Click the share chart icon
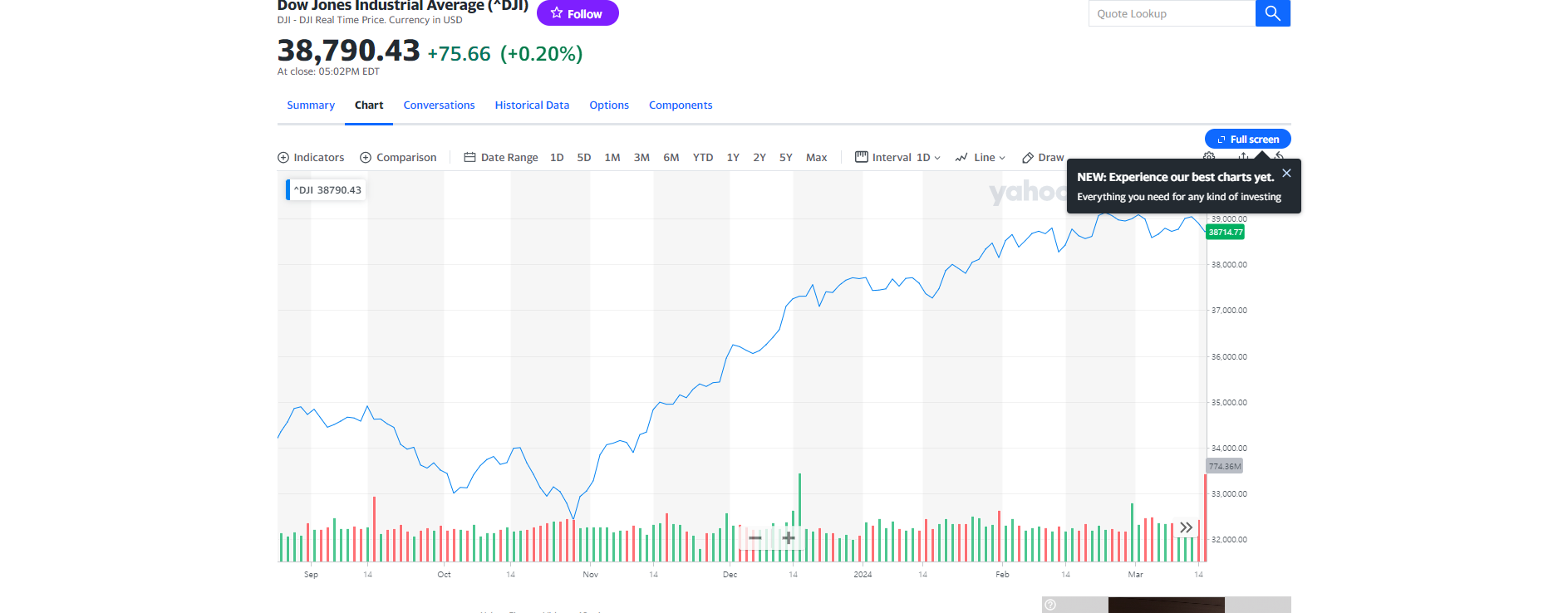The width and height of the screenshot is (1568, 613). (x=1243, y=156)
